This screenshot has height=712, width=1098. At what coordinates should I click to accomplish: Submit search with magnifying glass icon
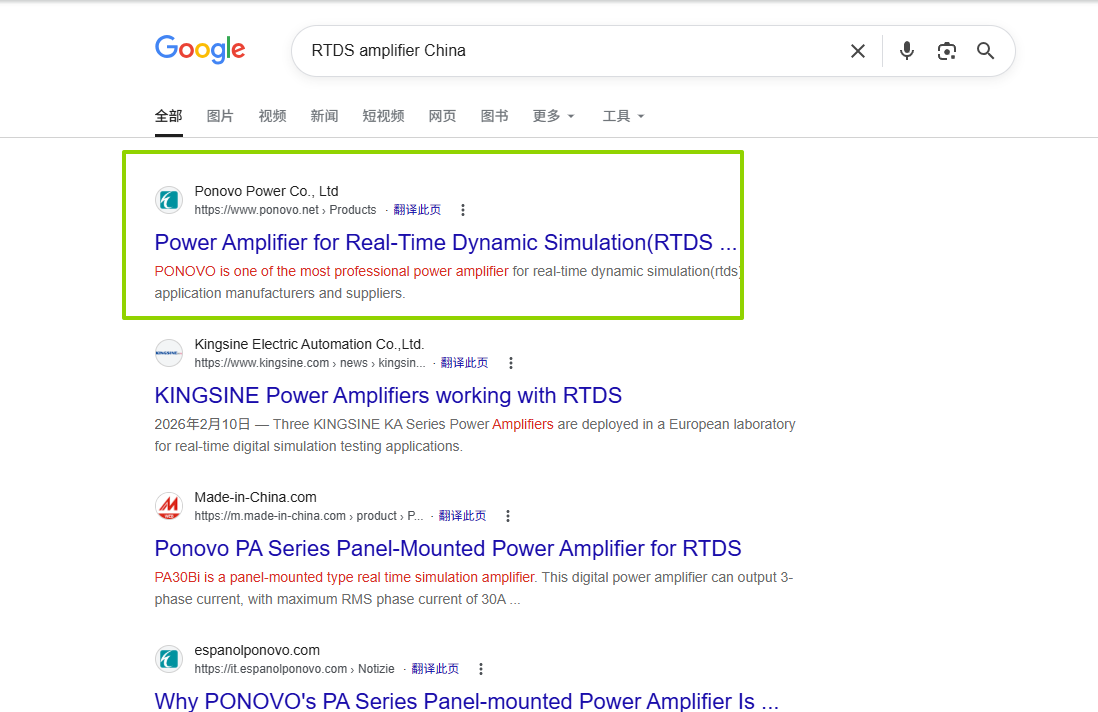(x=985, y=51)
